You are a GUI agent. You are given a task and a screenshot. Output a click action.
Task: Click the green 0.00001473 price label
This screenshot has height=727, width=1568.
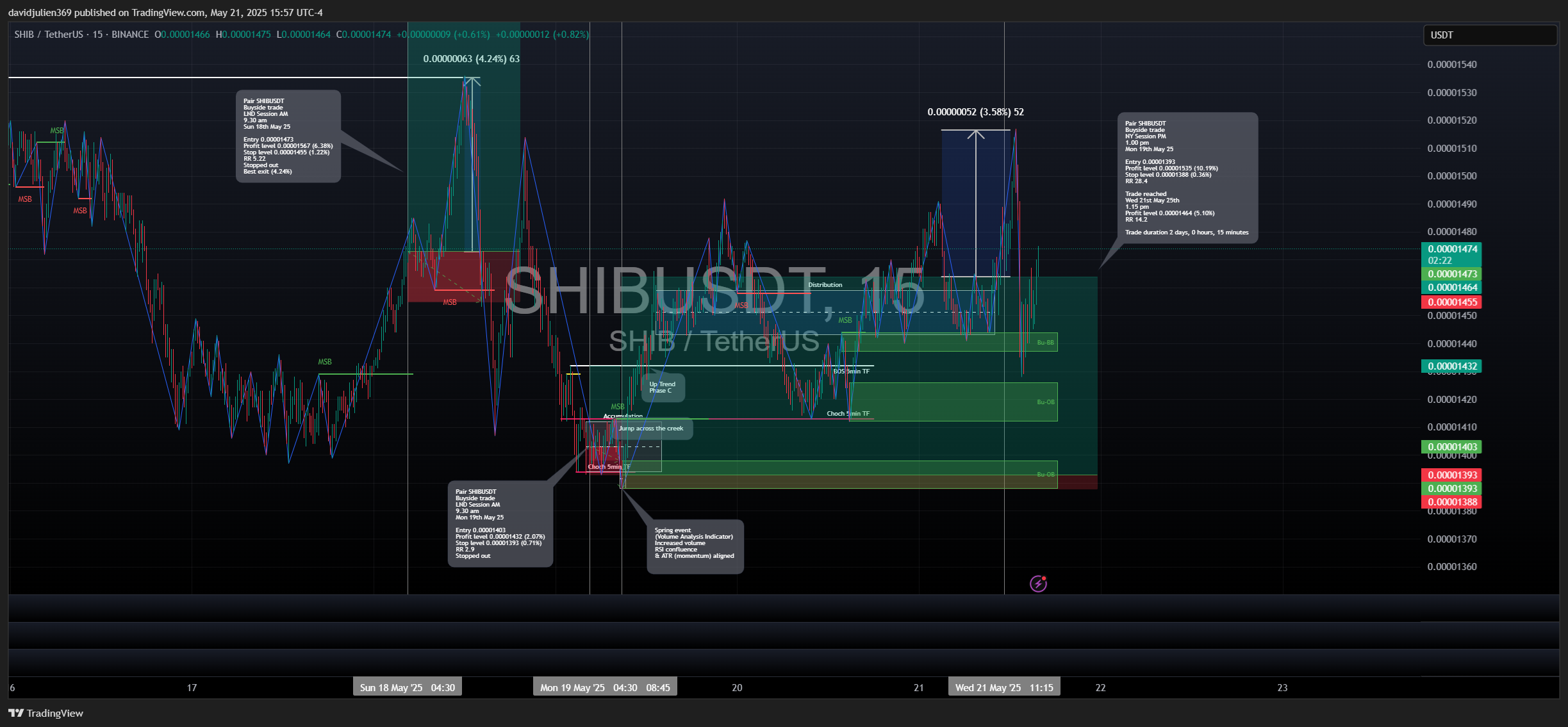point(1451,274)
